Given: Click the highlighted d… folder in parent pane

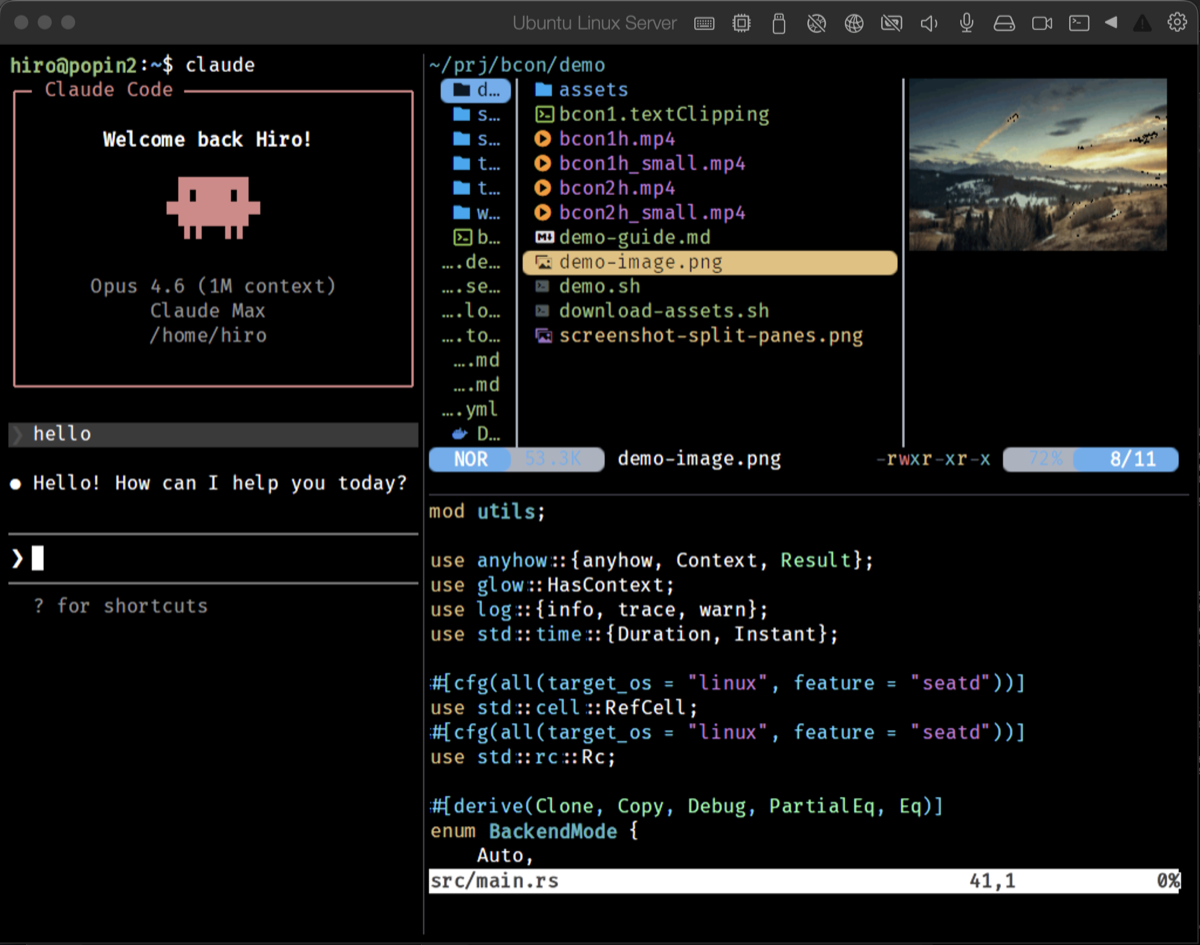Looking at the screenshot, I should pos(476,90).
